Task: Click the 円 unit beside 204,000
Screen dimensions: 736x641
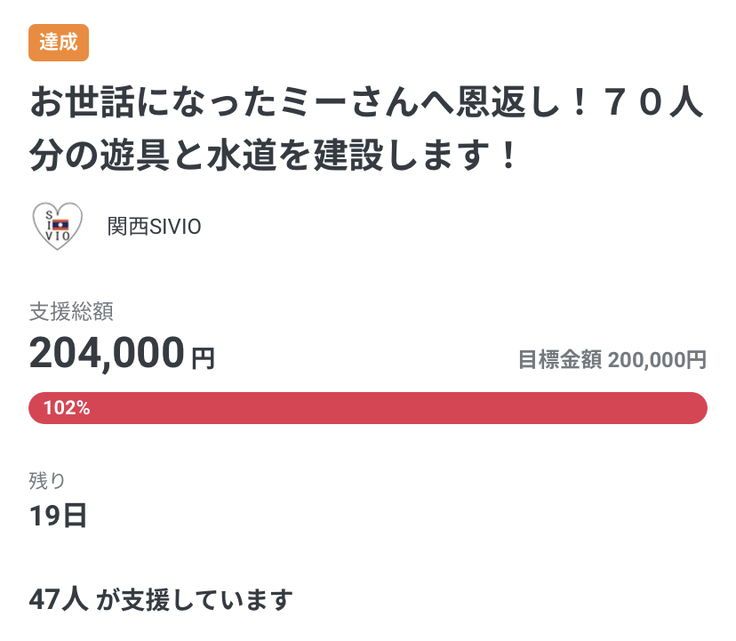Action: (x=203, y=358)
